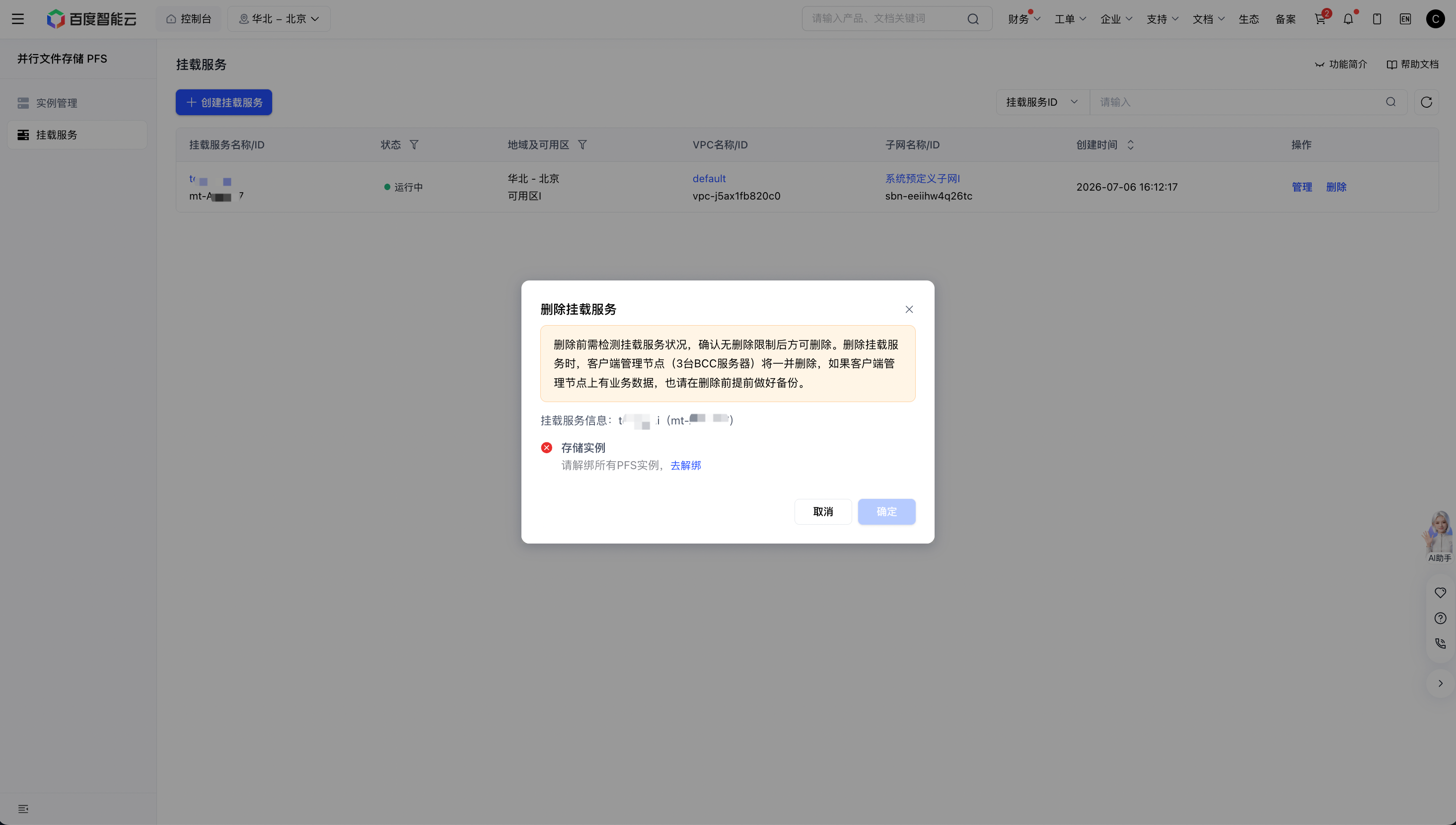Click the red error icon beside 存储实例
This screenshot has height=825, width=1456.
point(546,448)
